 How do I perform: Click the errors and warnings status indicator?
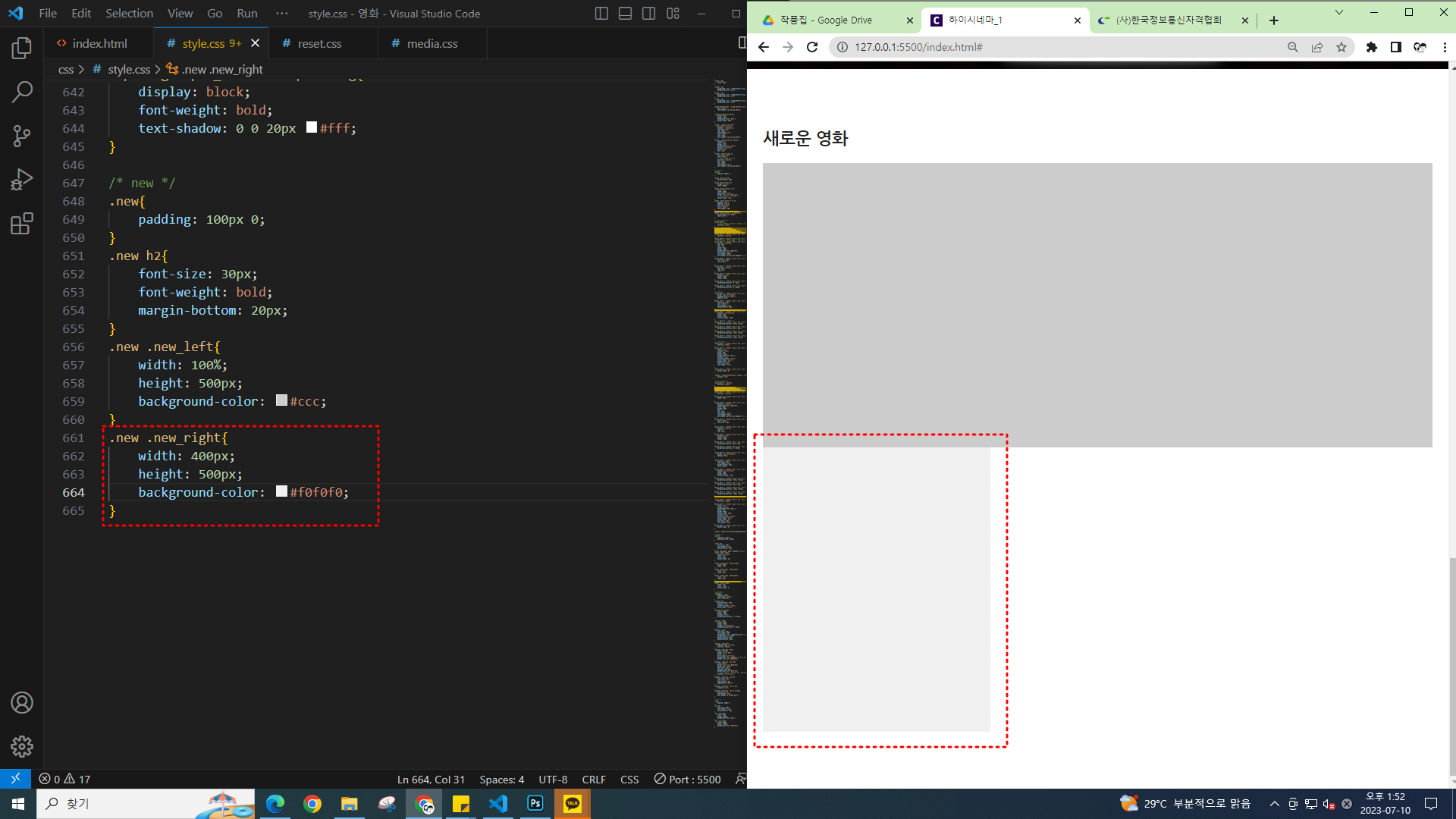click(x=64, y=780)
